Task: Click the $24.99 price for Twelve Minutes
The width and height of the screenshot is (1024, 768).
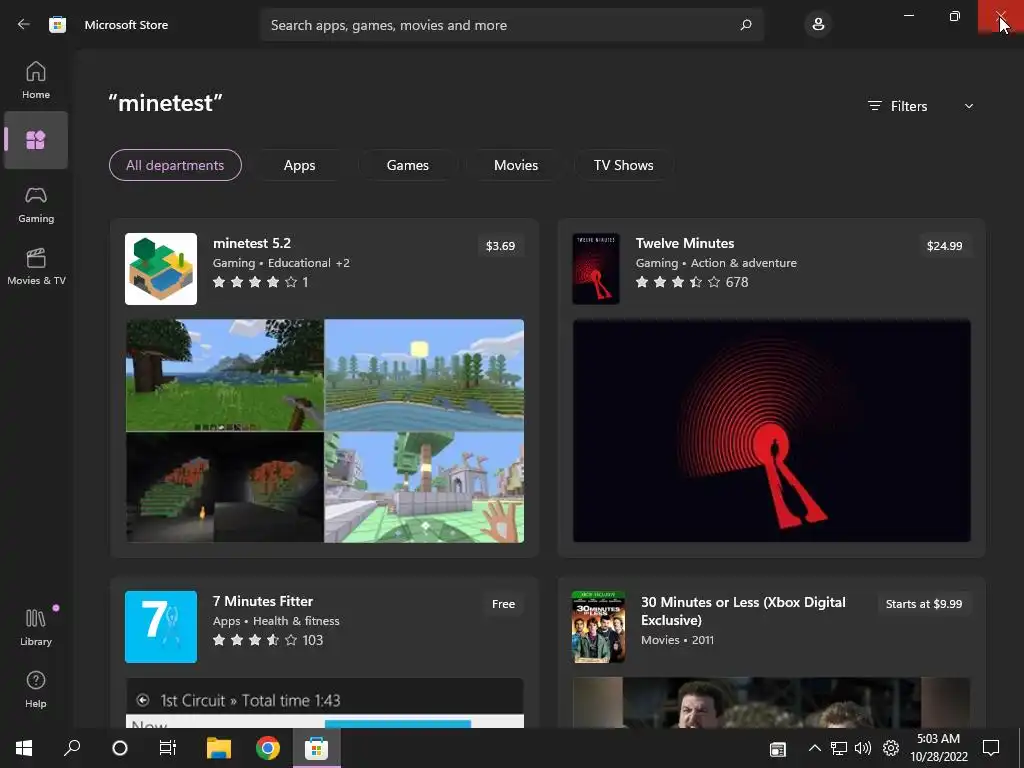Action: 944,246
